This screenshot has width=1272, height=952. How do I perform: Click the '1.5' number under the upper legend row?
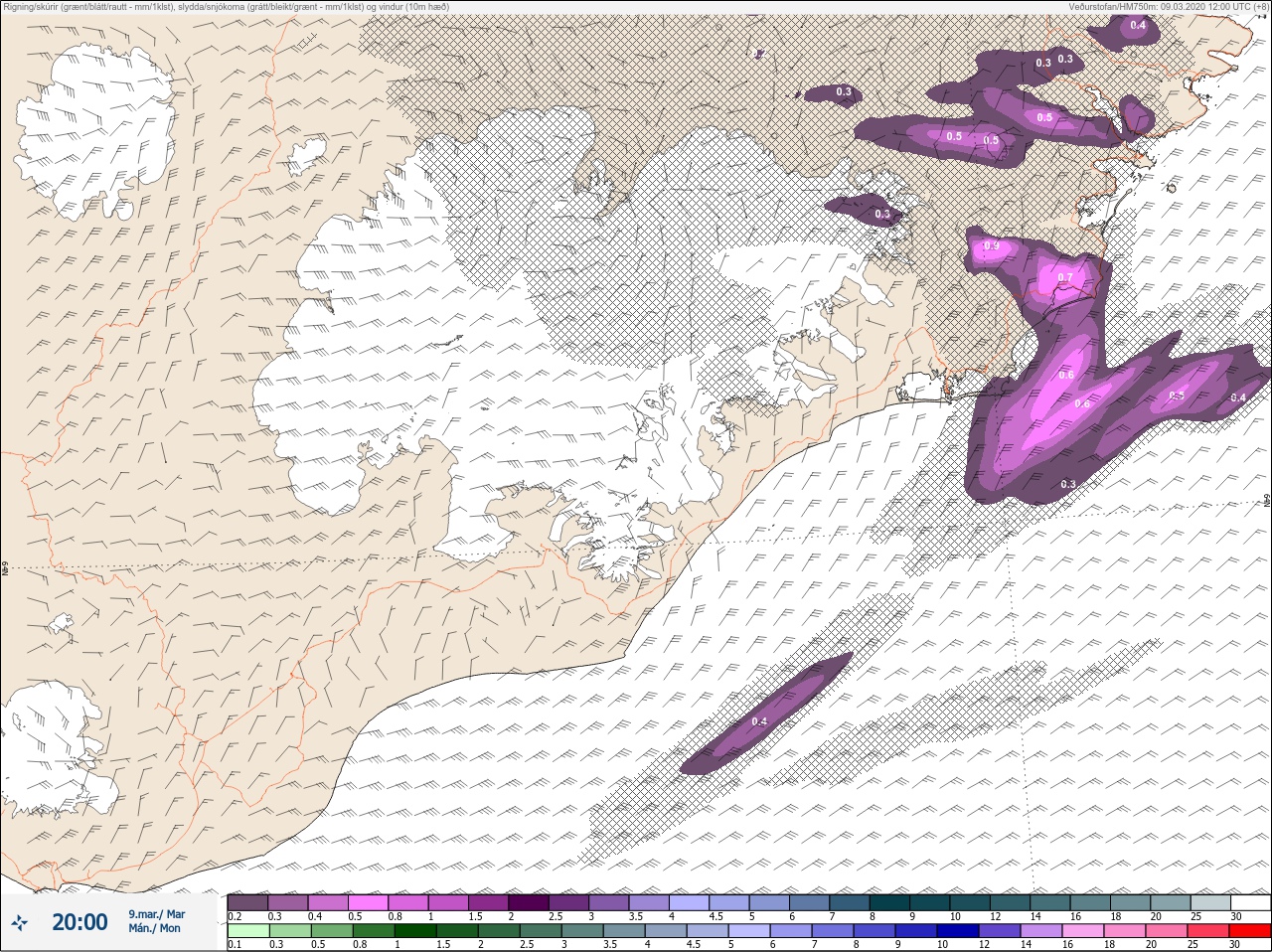pos(476,916)
